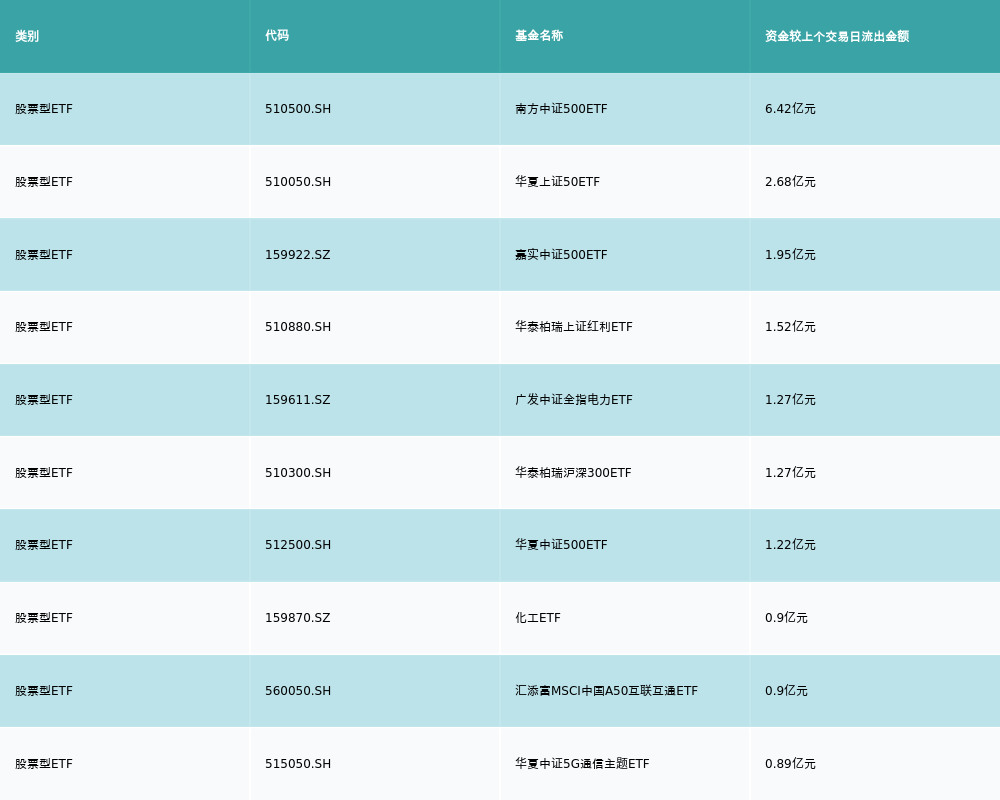Click 0.9亿元 in the 560050.SH row

pos(786,691)
